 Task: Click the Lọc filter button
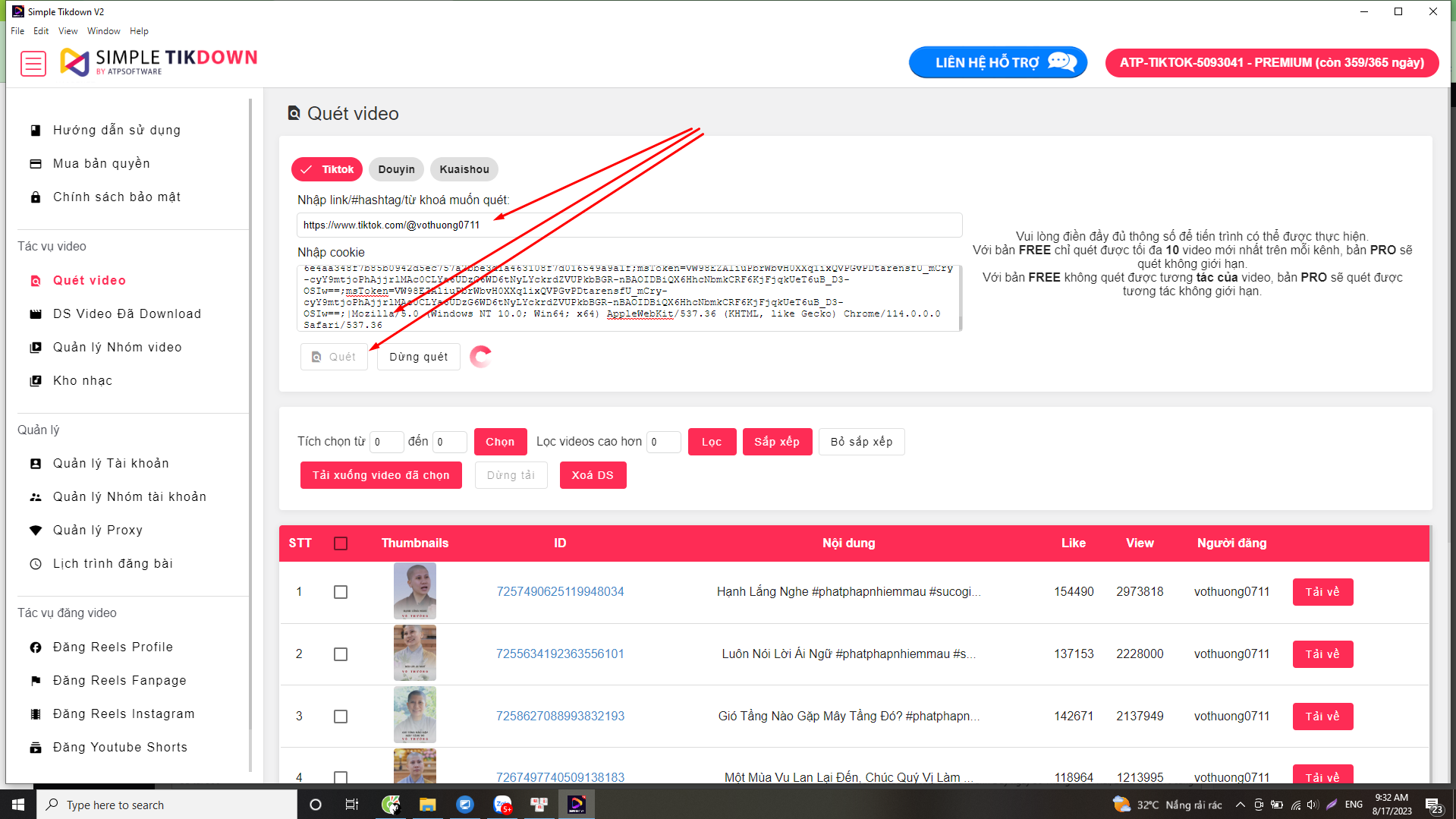pyautogui.click(x=712, y=442)
